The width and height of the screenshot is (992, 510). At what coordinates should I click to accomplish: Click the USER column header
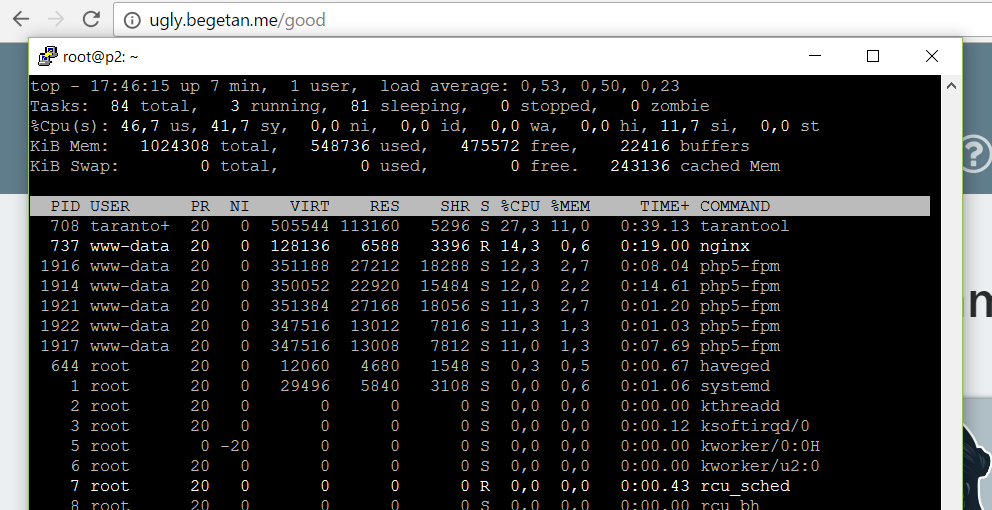(x=110, y=206)
